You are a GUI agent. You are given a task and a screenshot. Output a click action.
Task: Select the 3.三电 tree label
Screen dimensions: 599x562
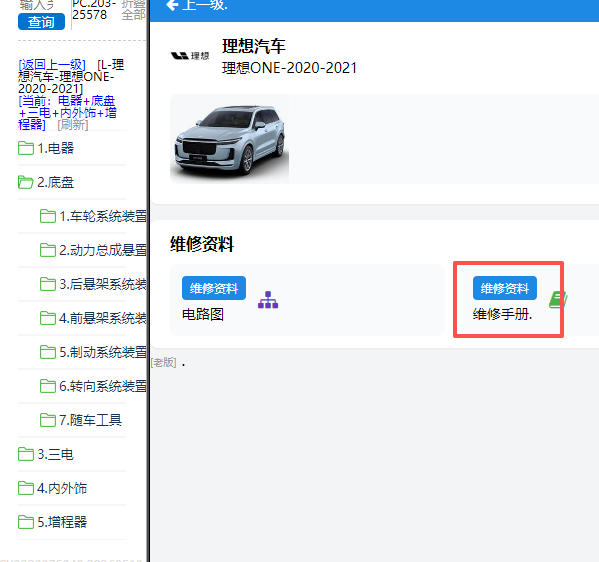pos(55,454)
